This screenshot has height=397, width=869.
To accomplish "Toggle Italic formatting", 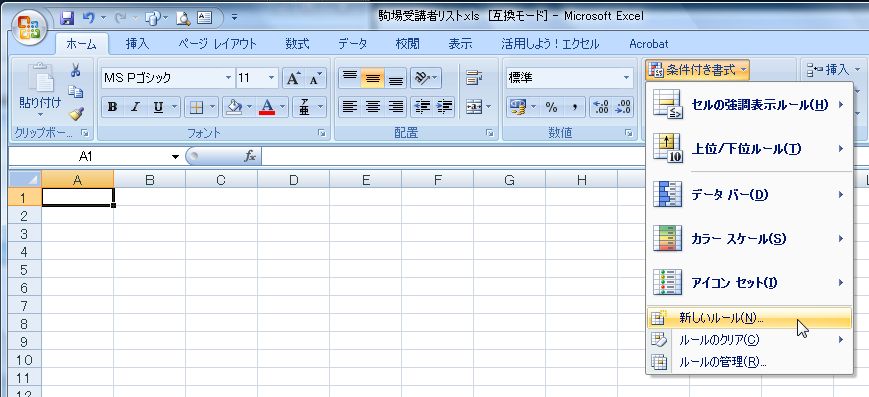I will (135, 107).
